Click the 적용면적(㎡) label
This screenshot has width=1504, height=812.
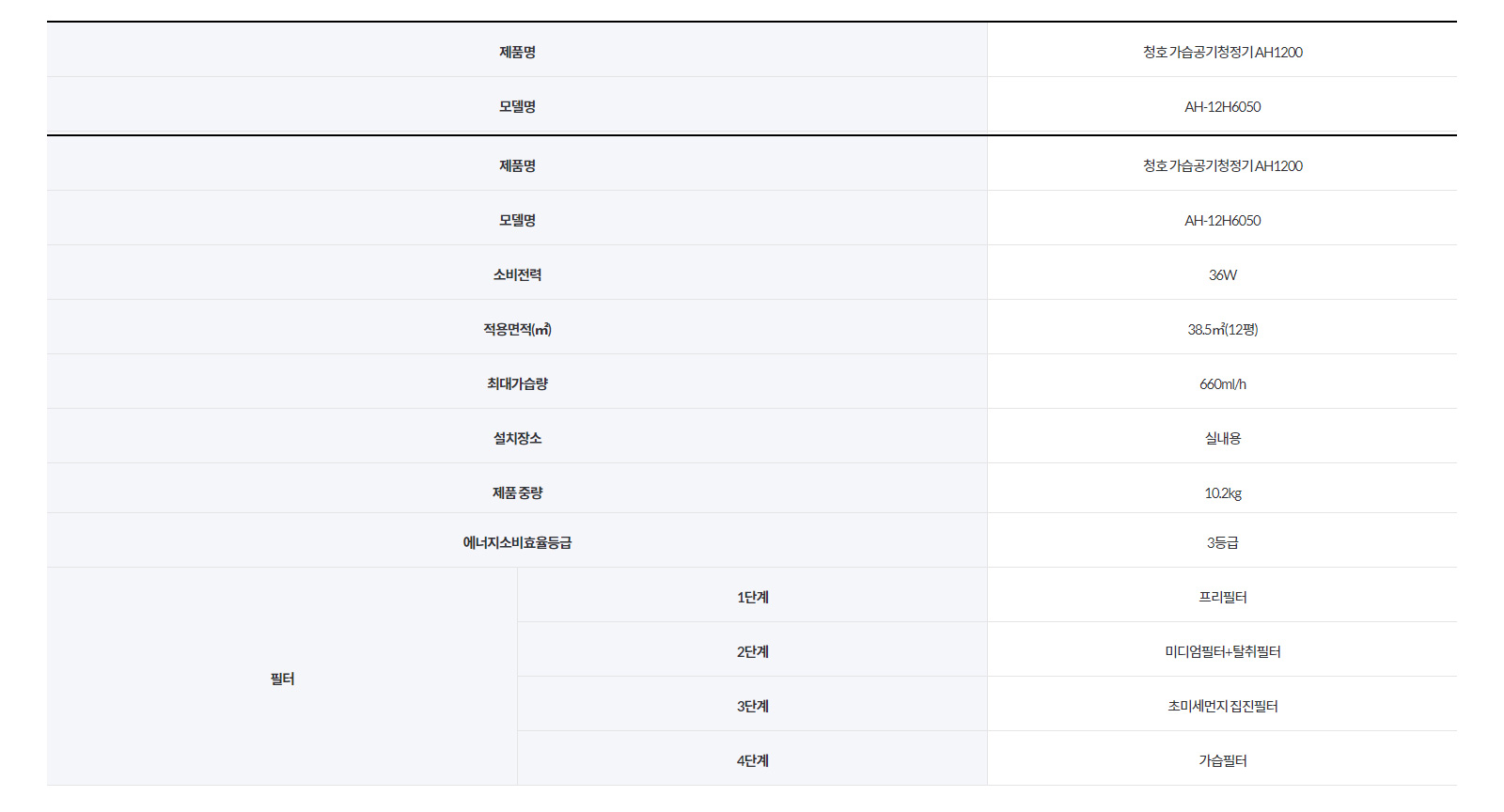(x=517, y=327)
